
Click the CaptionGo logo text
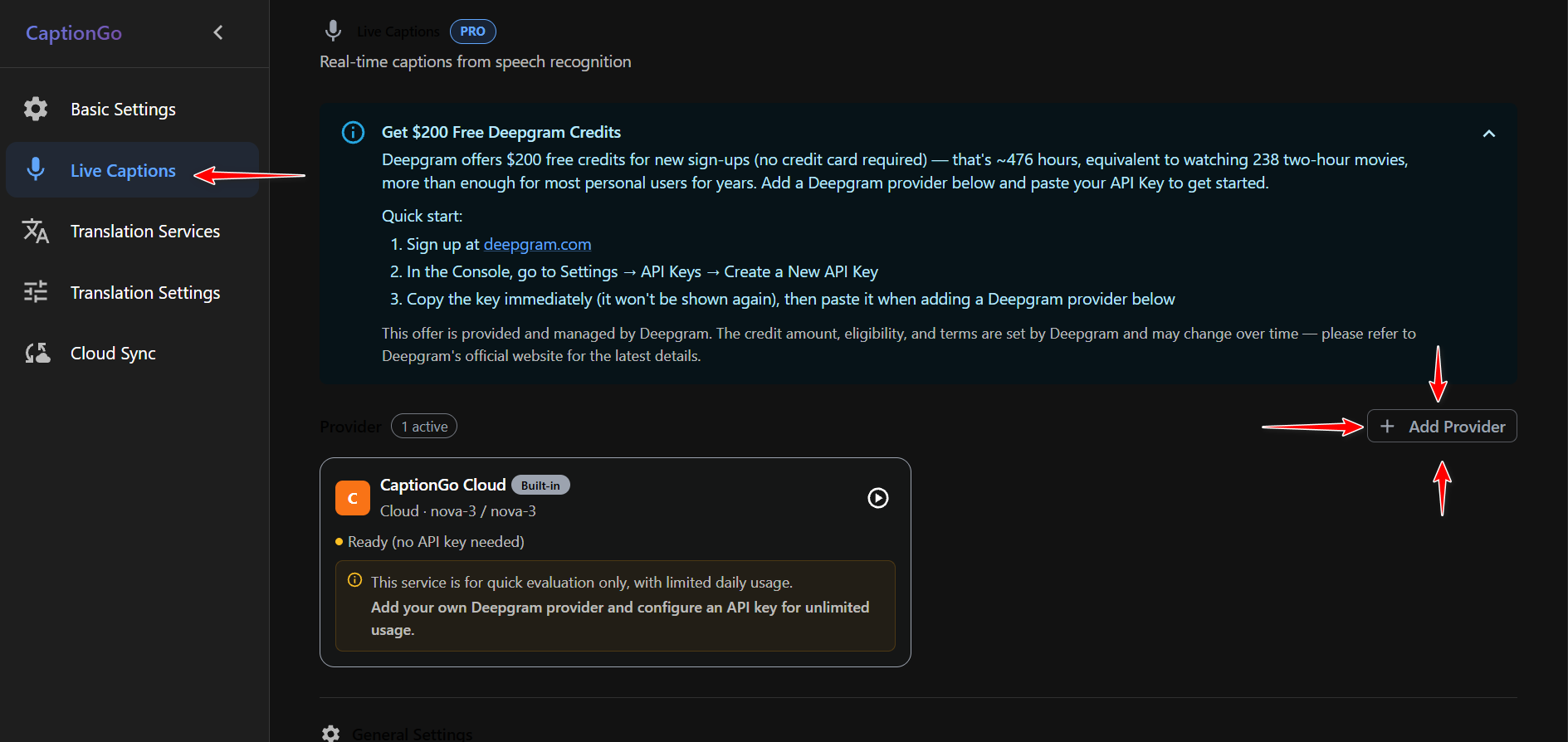(x=74, y=33)
